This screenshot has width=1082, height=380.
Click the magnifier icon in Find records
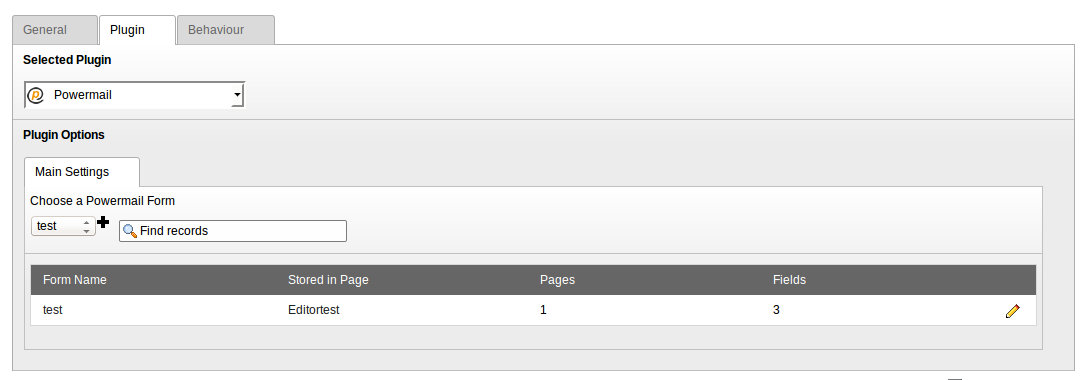point(129,231)
